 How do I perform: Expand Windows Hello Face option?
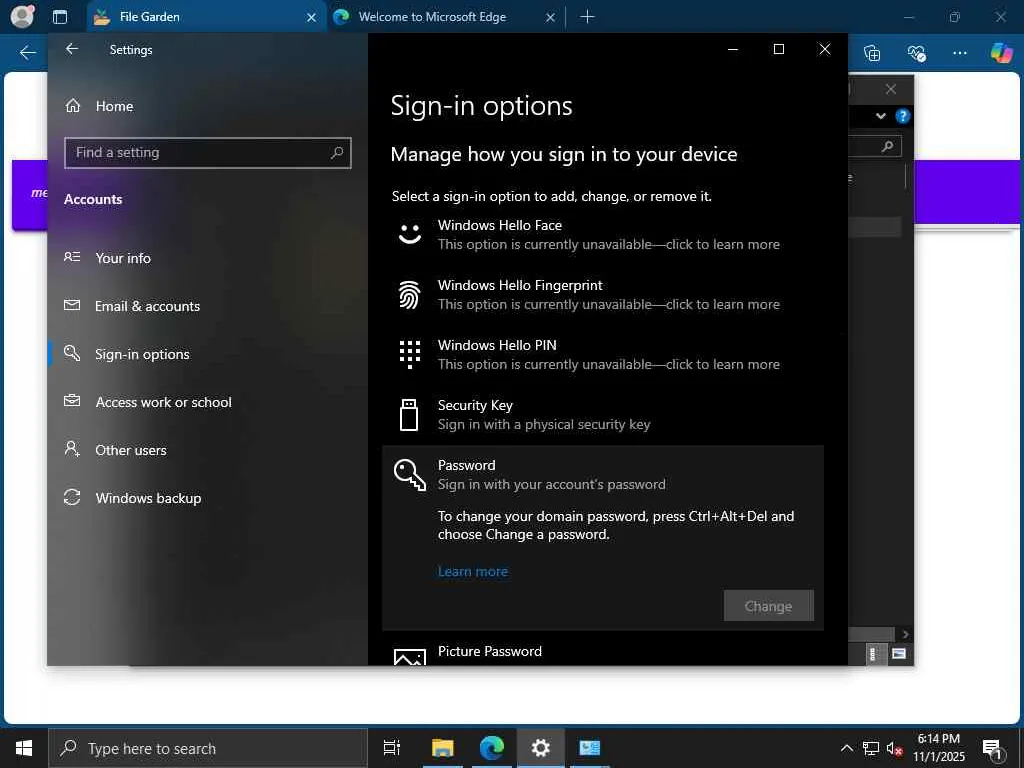[602, 234]
